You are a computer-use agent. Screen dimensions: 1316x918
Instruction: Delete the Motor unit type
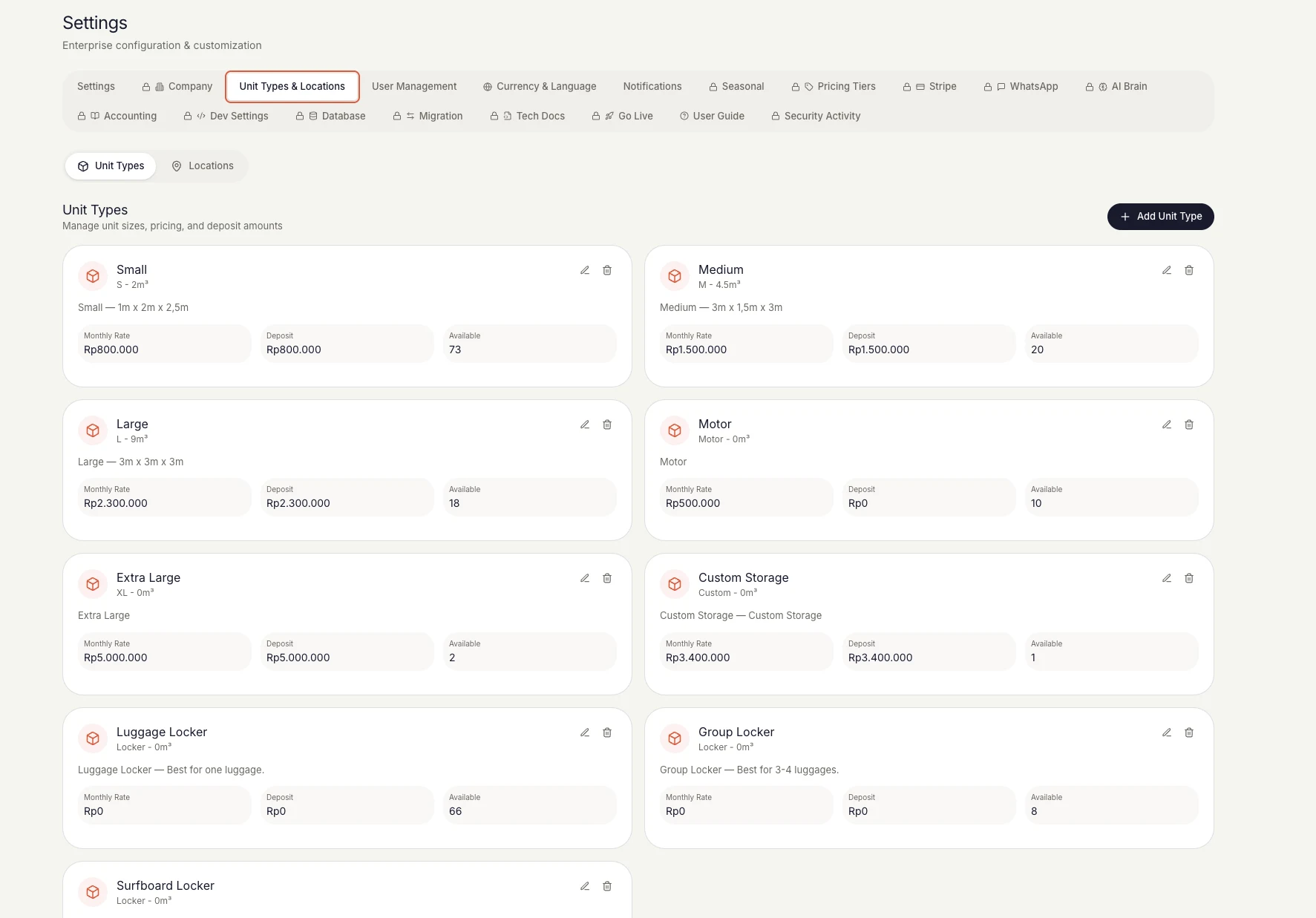[x=1189, y=424]
